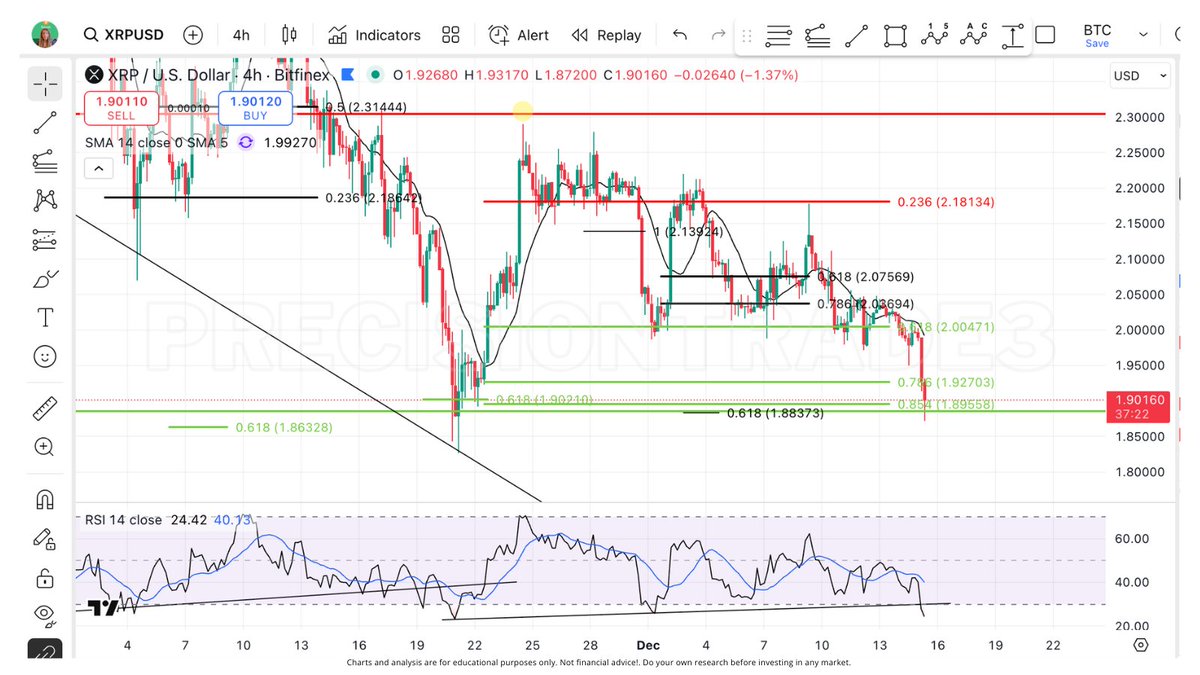Open the Gann and Fibonacci tools in sidebar
Image resolution: width=1200 pixels, height=675 pixels.
pos(45,161)
